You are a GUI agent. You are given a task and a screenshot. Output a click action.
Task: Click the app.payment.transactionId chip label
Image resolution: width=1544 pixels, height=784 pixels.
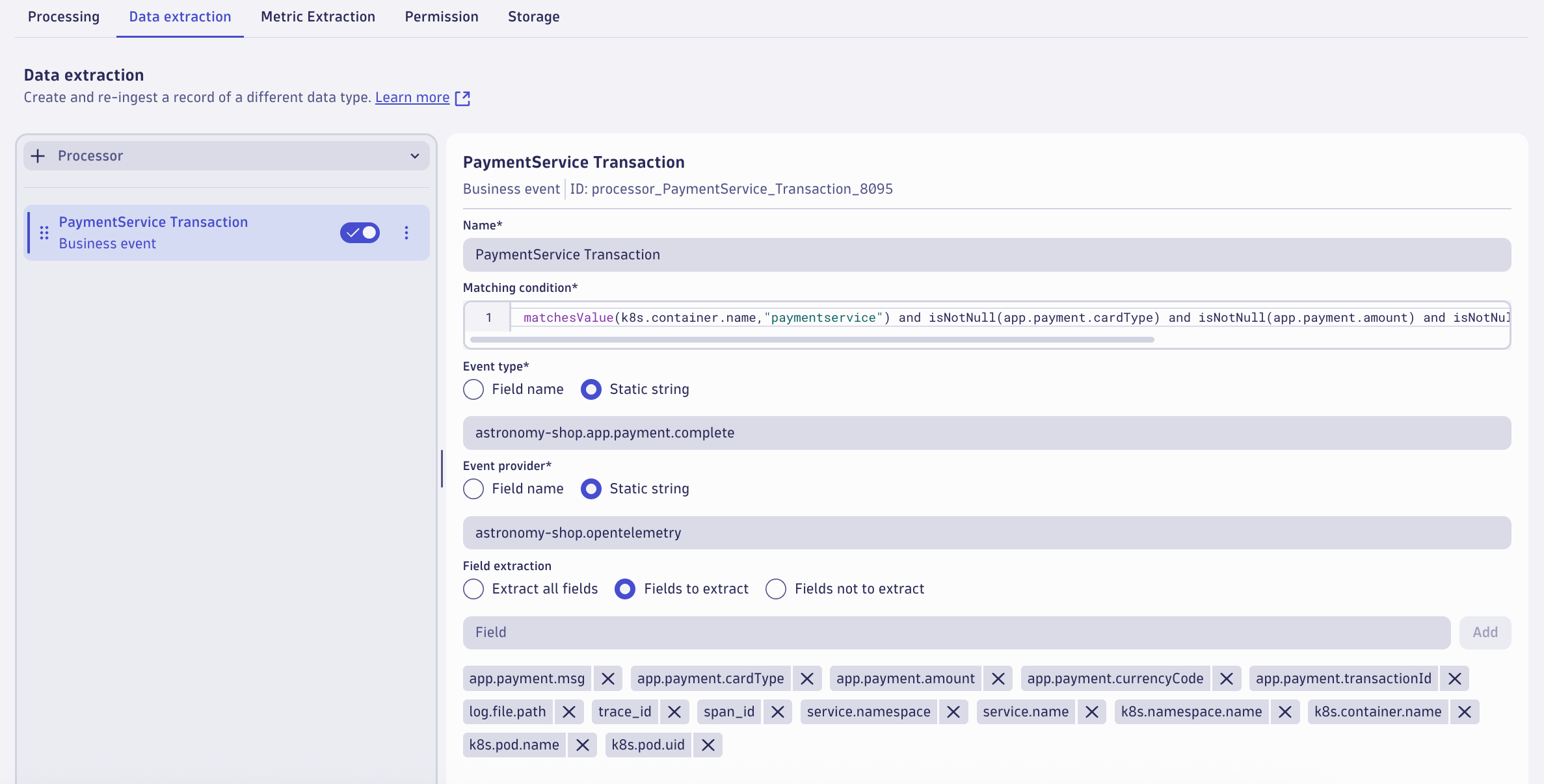coord(1344,679)
